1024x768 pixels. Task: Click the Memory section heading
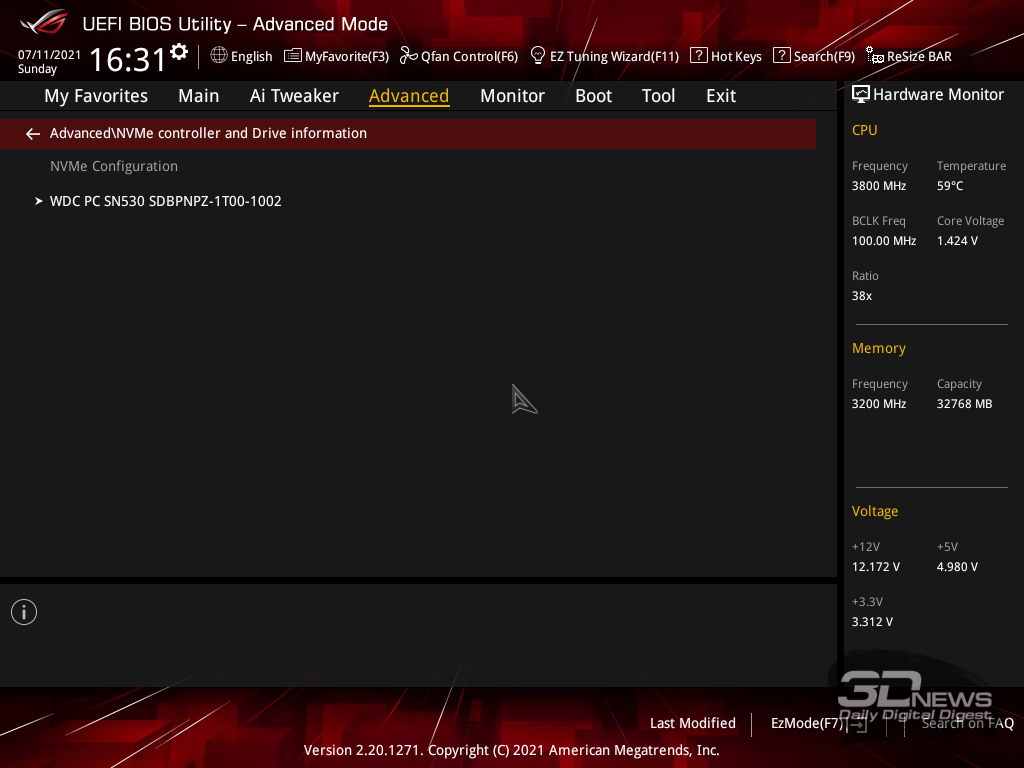click(878, 348)
